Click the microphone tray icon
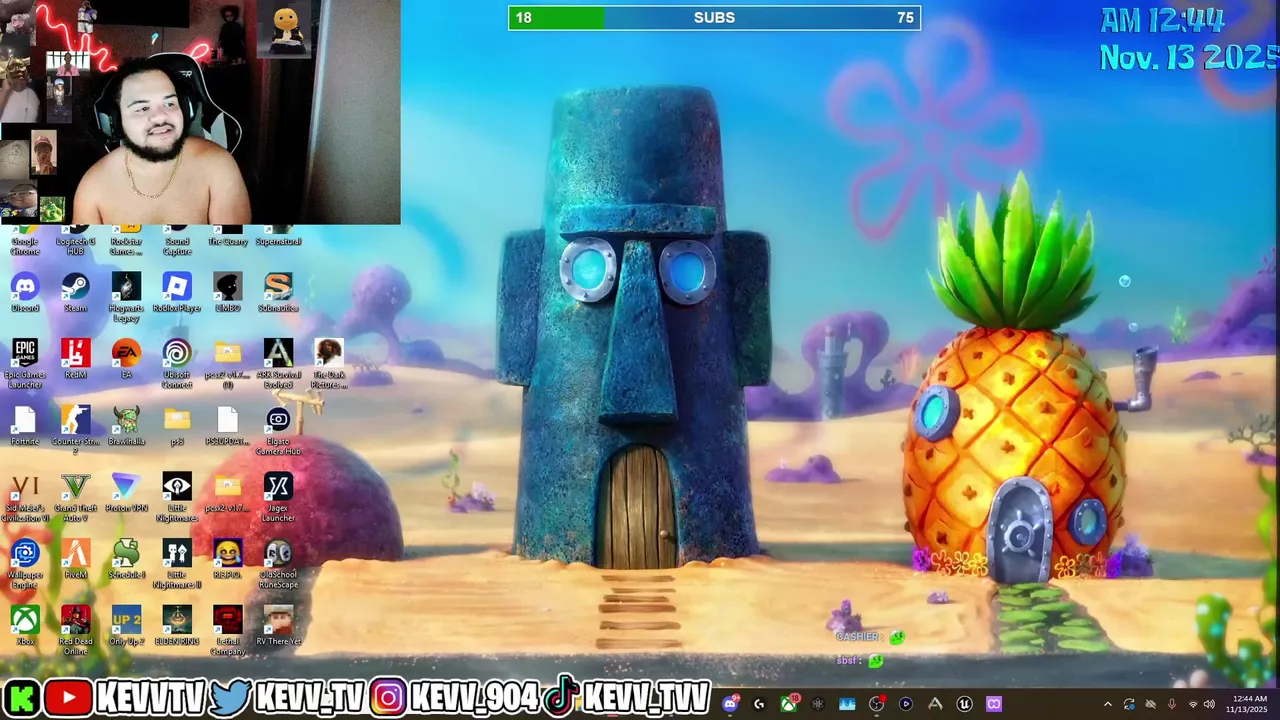Viewport: 1280px width, 720px height. (x=1171, y=704)
